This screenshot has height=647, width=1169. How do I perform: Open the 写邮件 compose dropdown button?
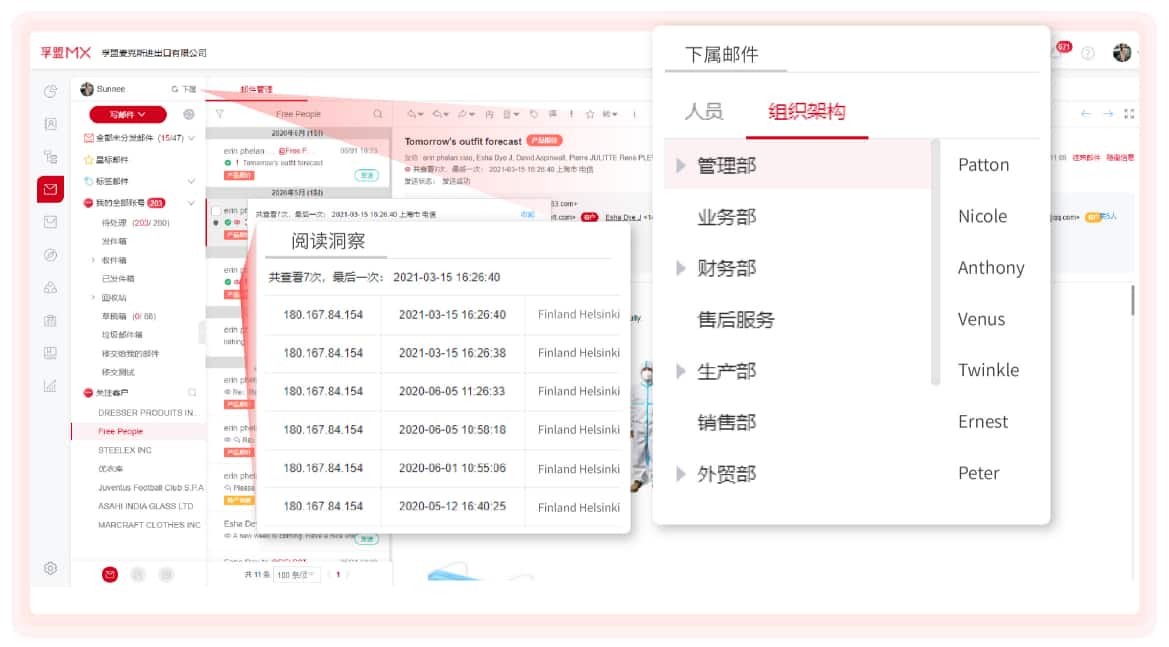(127, 115)
